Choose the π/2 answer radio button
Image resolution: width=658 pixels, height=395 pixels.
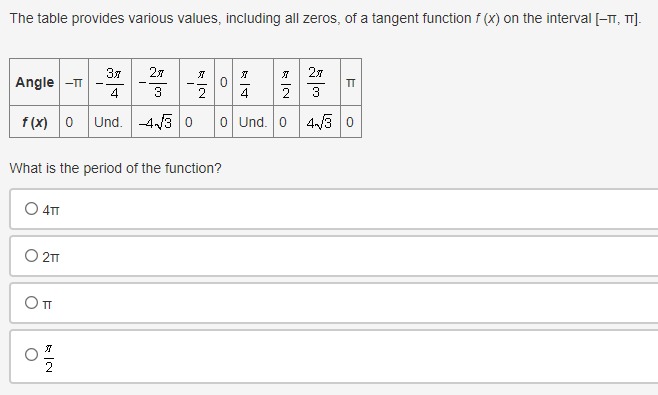(x=31, y=355)
